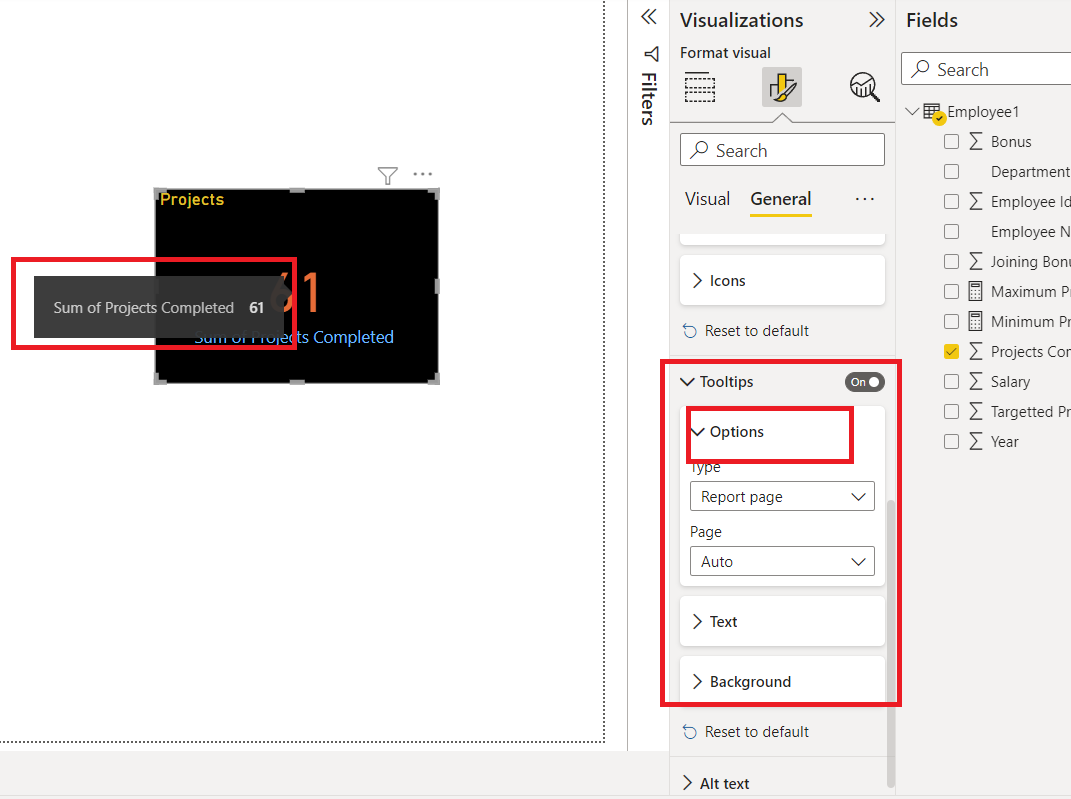Expand Filters pane with double left arrows
The image size is (1071, 799).
[649, 17]
